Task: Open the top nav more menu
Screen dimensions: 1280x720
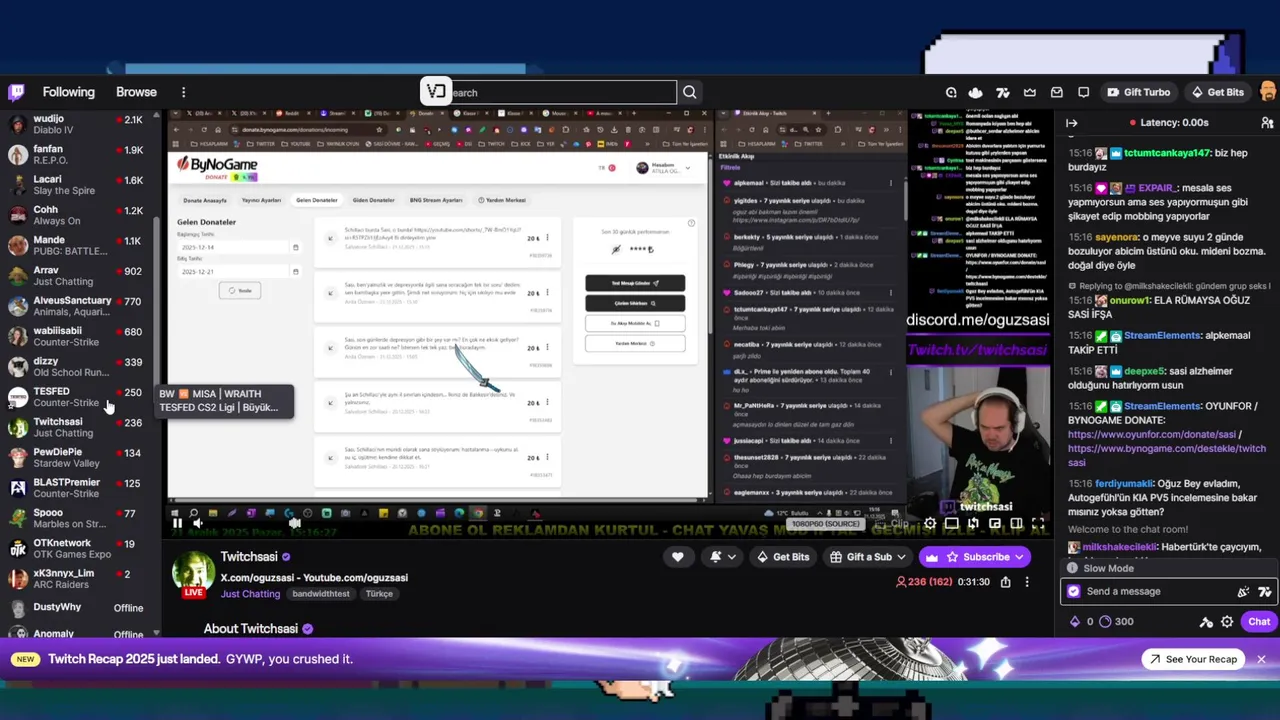Action: (183, 92)
